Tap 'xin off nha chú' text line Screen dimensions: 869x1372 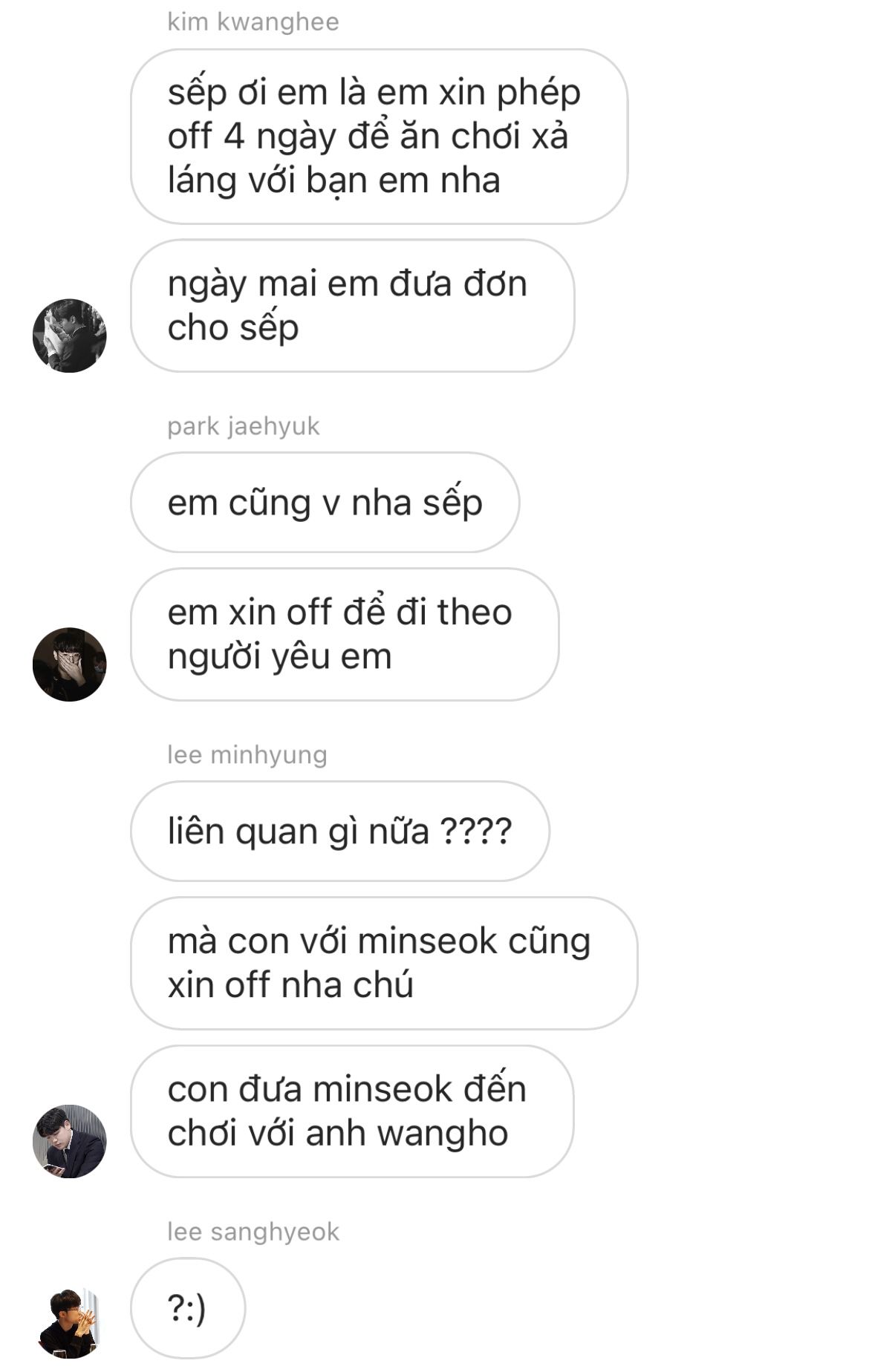[290, 986]
